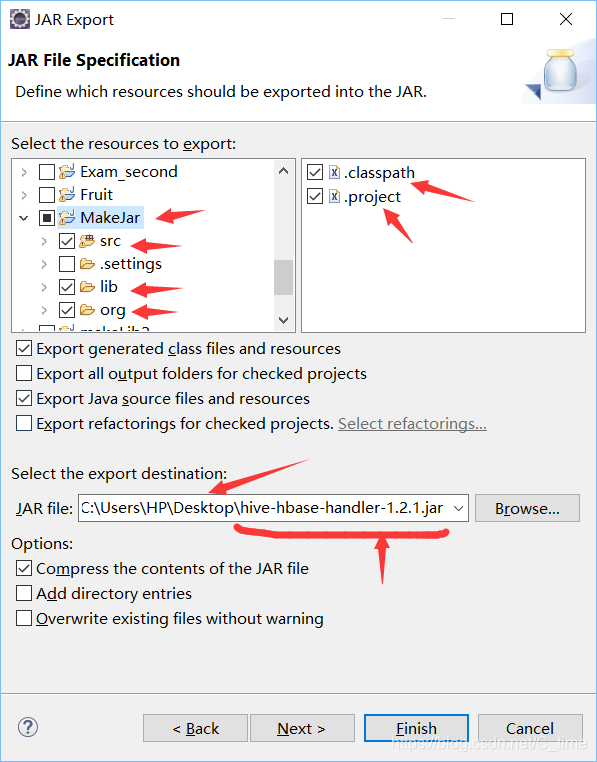This screenshot has height=762, width=597.
Task: Select the .project file icon
Action: click(334, 196)
